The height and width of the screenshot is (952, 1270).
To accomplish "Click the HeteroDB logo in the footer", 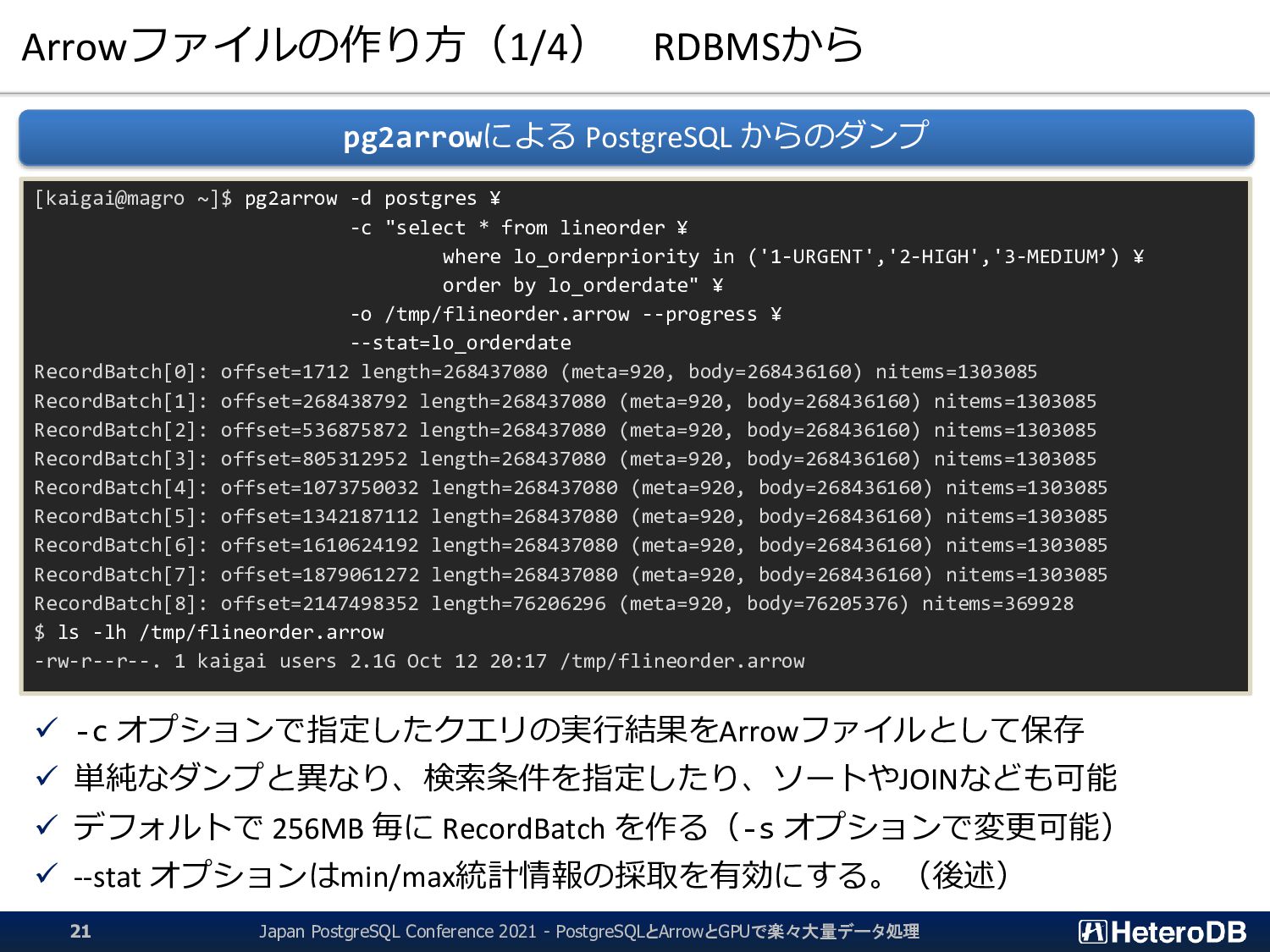I will (1162, 932).
